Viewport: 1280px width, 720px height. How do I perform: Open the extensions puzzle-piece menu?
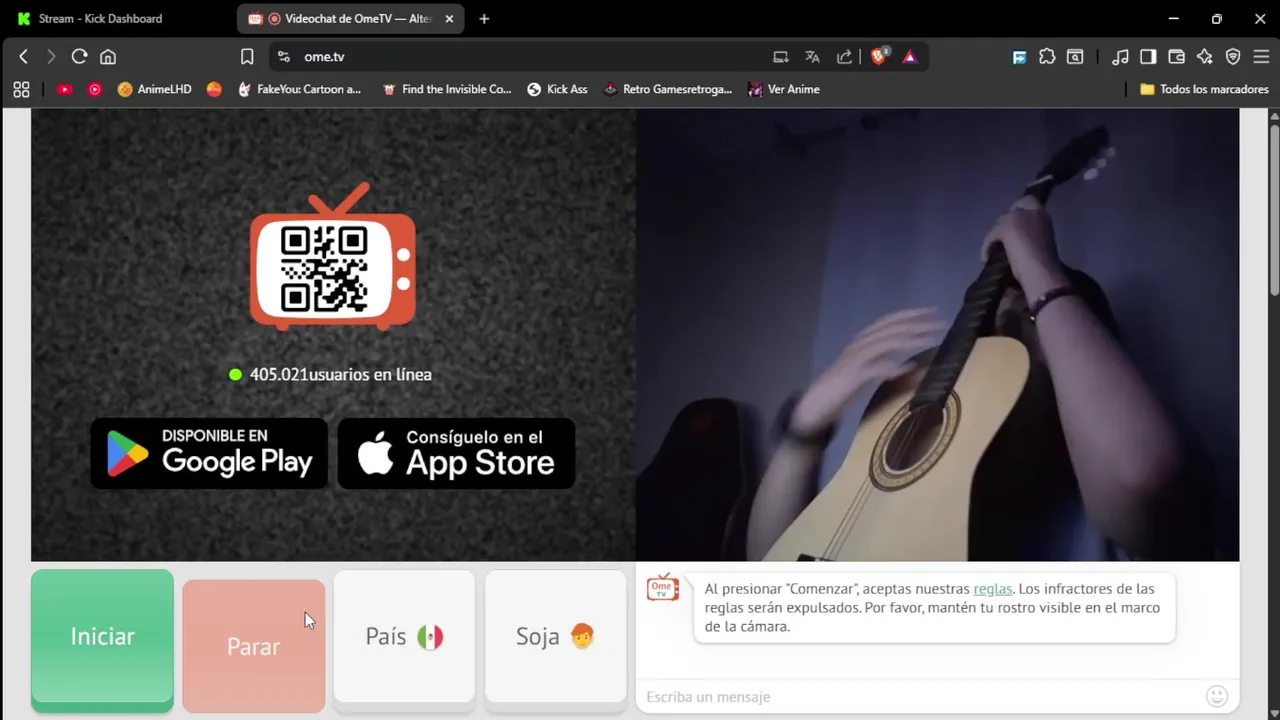coord(1047,57)
